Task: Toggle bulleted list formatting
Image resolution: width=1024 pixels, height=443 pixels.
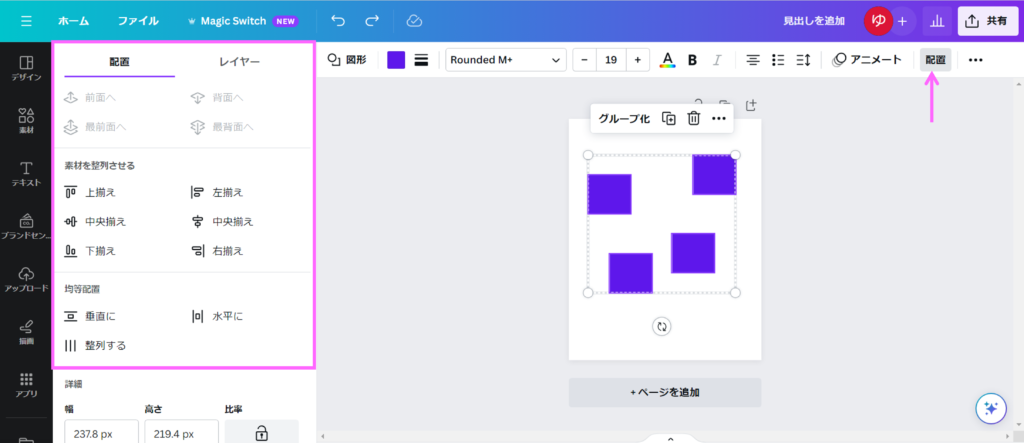Action: [778, 60]
